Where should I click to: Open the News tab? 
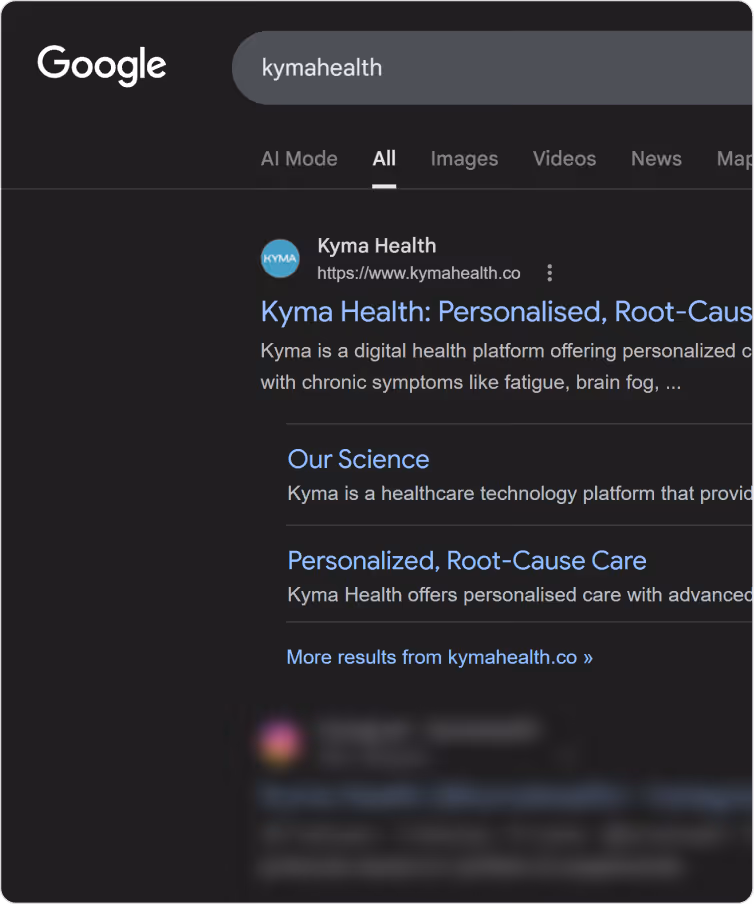coord(656,158)
